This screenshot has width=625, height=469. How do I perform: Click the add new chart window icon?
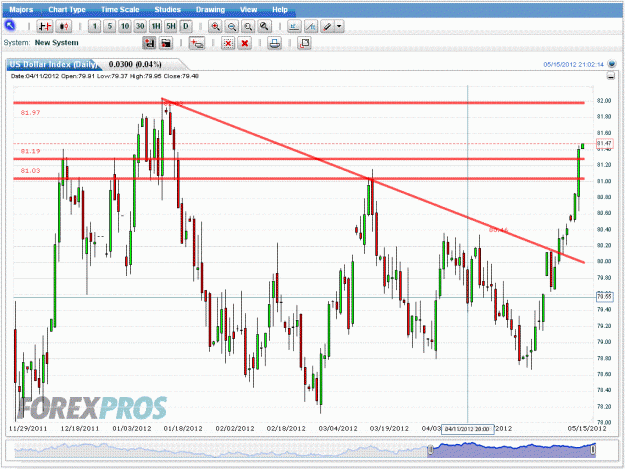tap(197, 43)
